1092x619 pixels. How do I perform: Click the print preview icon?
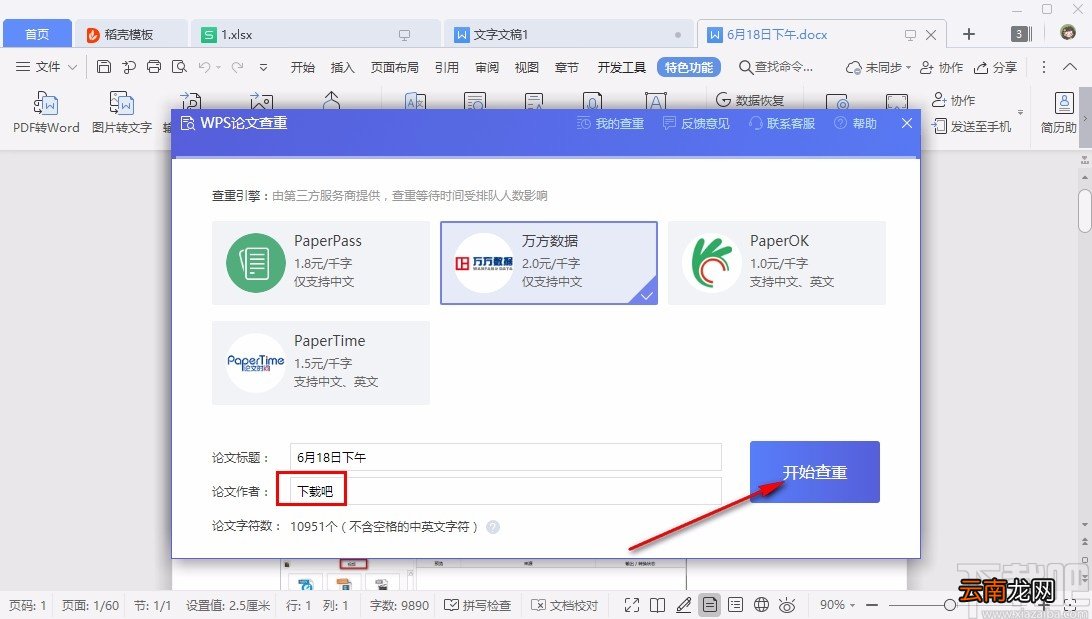click(x=179, y=67)
